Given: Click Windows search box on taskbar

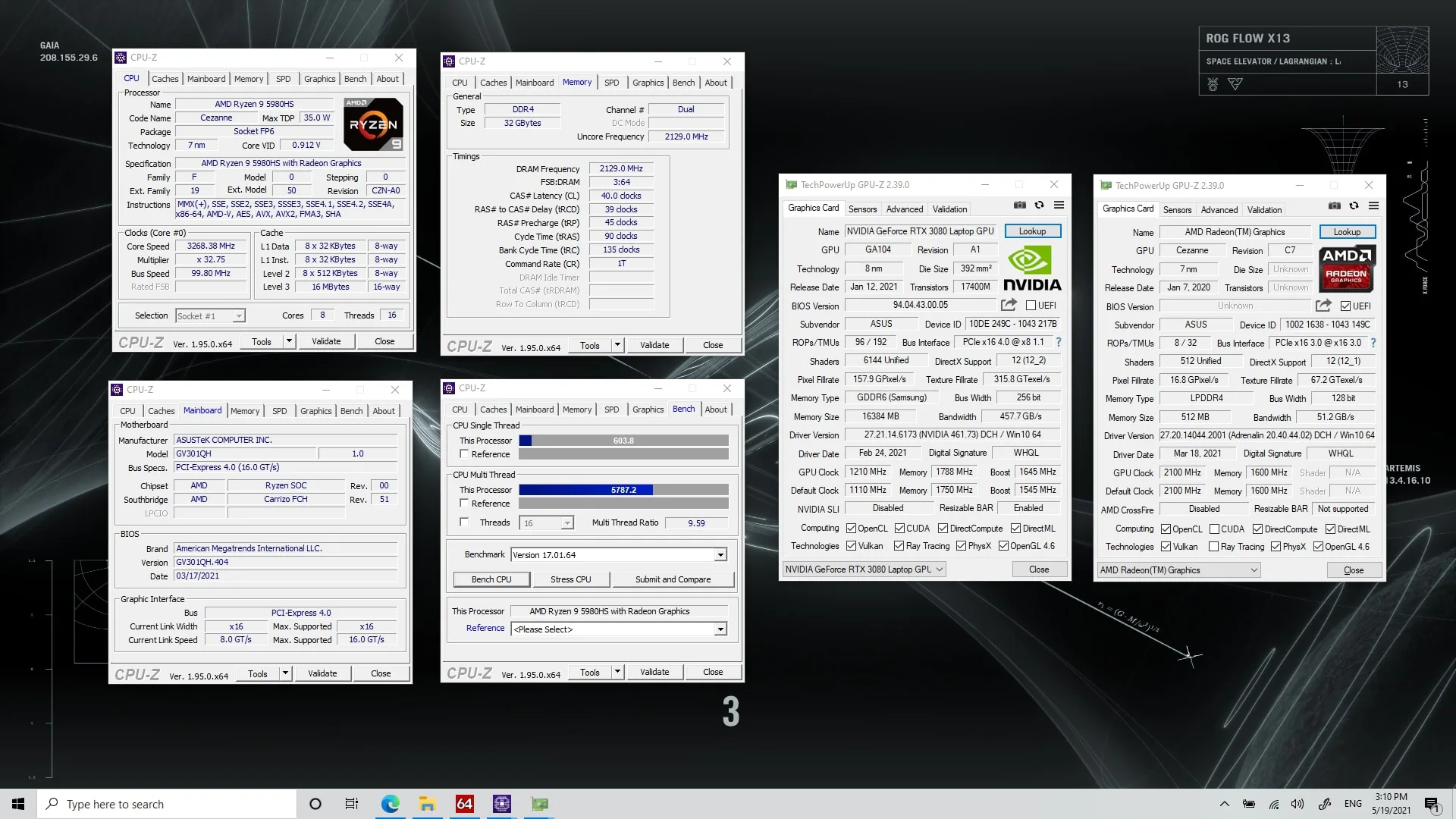Looking at the screenshot, I should [x=167, y=804].
